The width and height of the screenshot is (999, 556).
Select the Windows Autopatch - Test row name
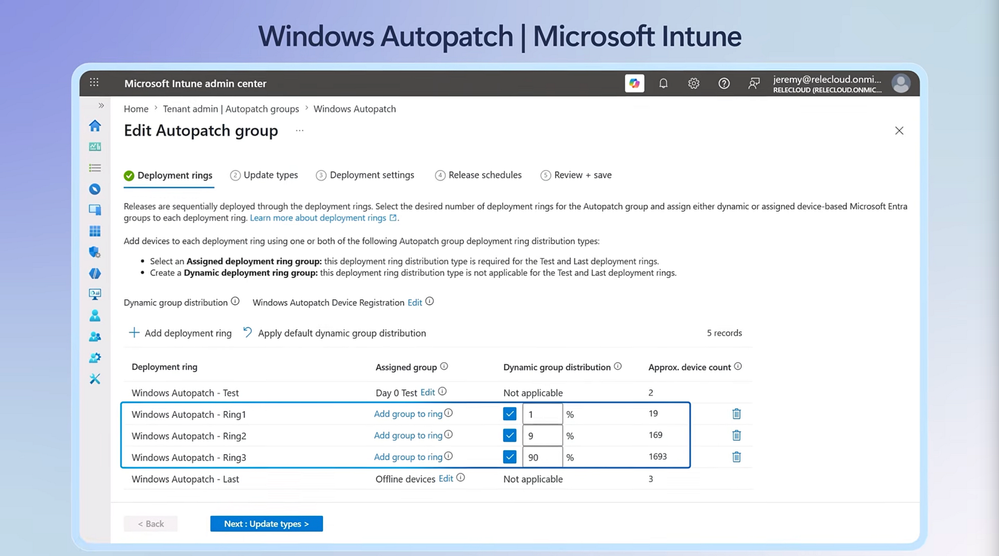(185, 393)
